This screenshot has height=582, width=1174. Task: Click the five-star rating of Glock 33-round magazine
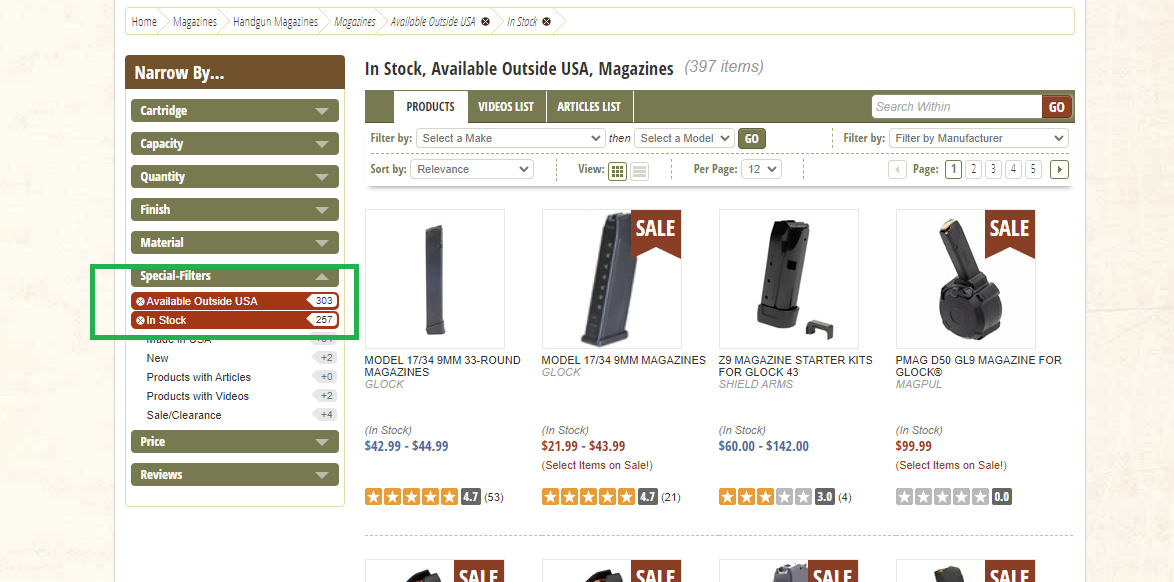click(411, 497)
